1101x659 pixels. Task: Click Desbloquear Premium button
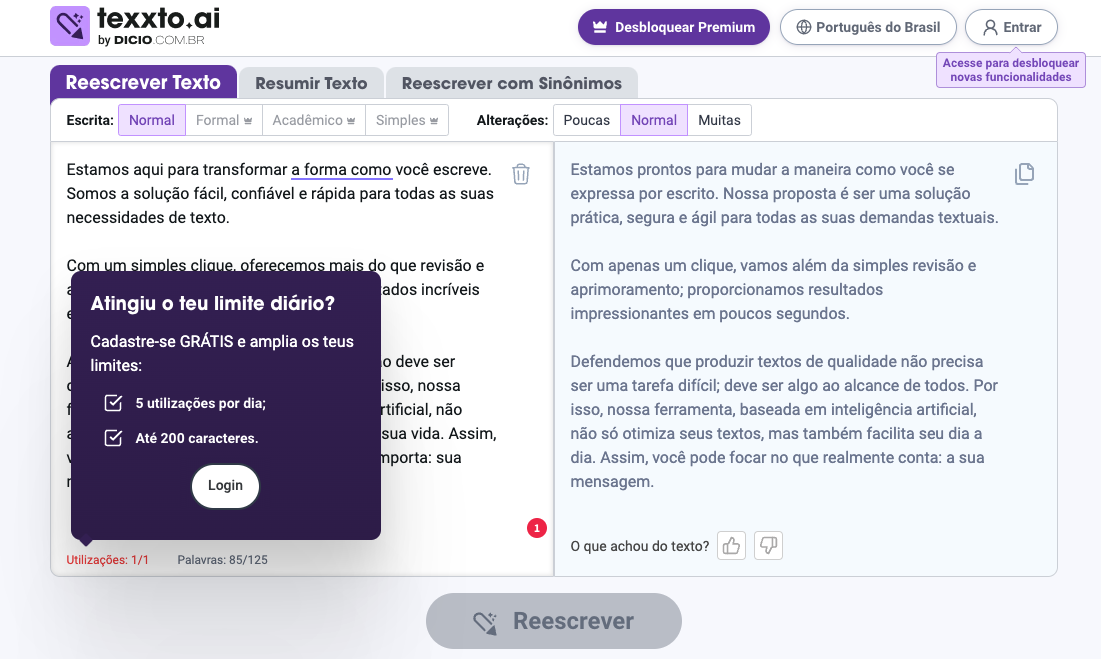(673, 27)
